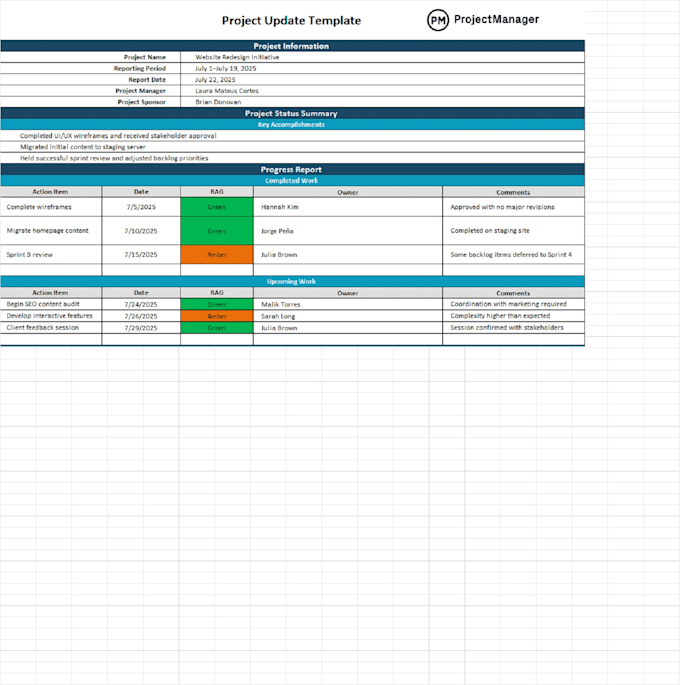Click Completed Work's Date column header

pos(141,192)
